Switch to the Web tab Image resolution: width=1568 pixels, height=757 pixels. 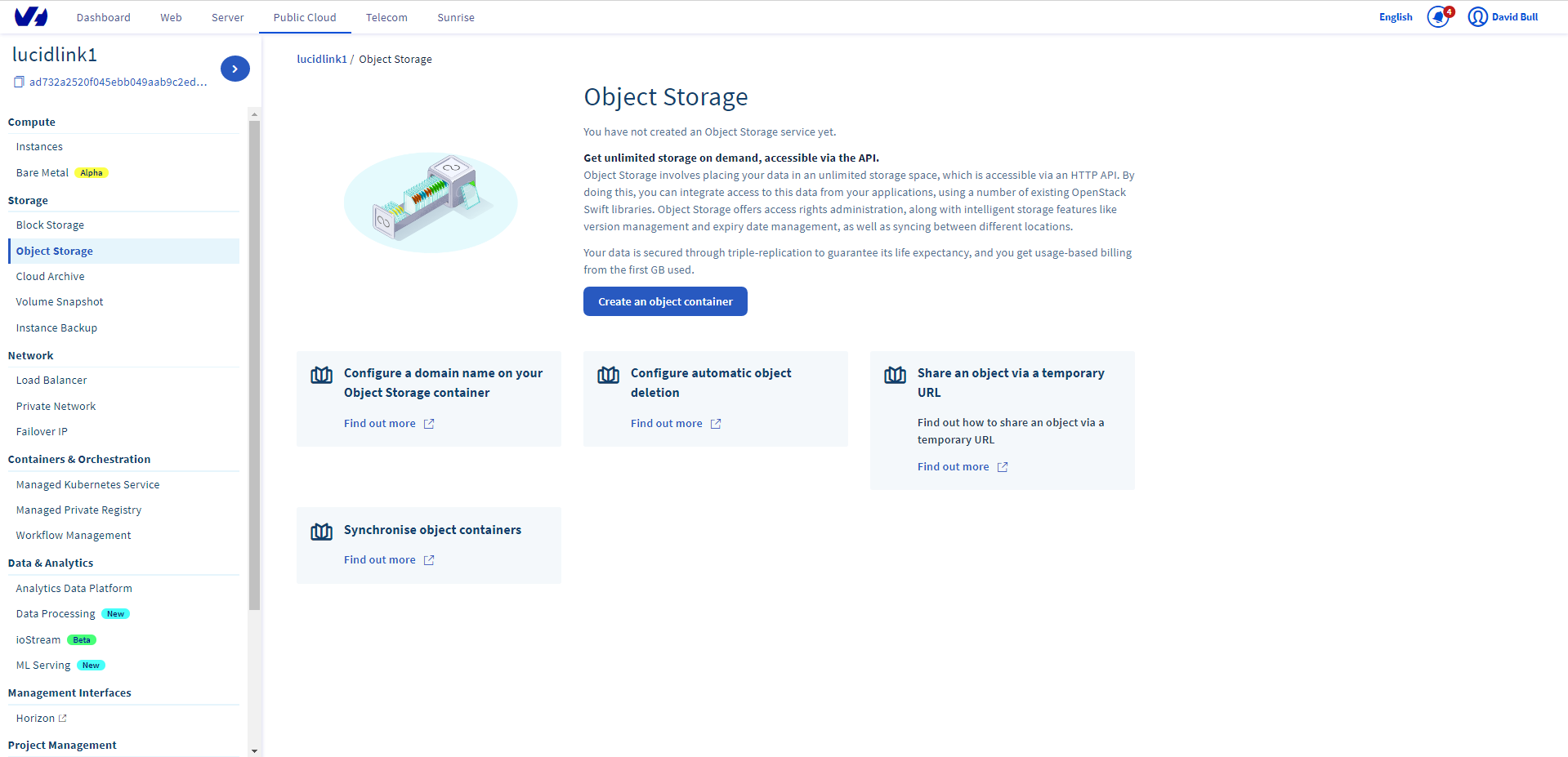click(x=171, y=17)
